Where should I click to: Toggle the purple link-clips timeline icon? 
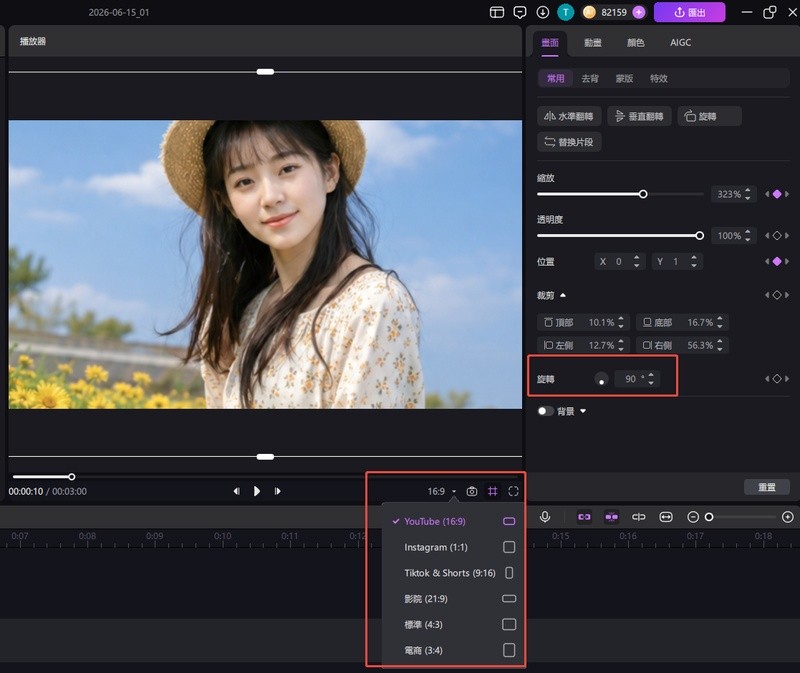[584, 517]
